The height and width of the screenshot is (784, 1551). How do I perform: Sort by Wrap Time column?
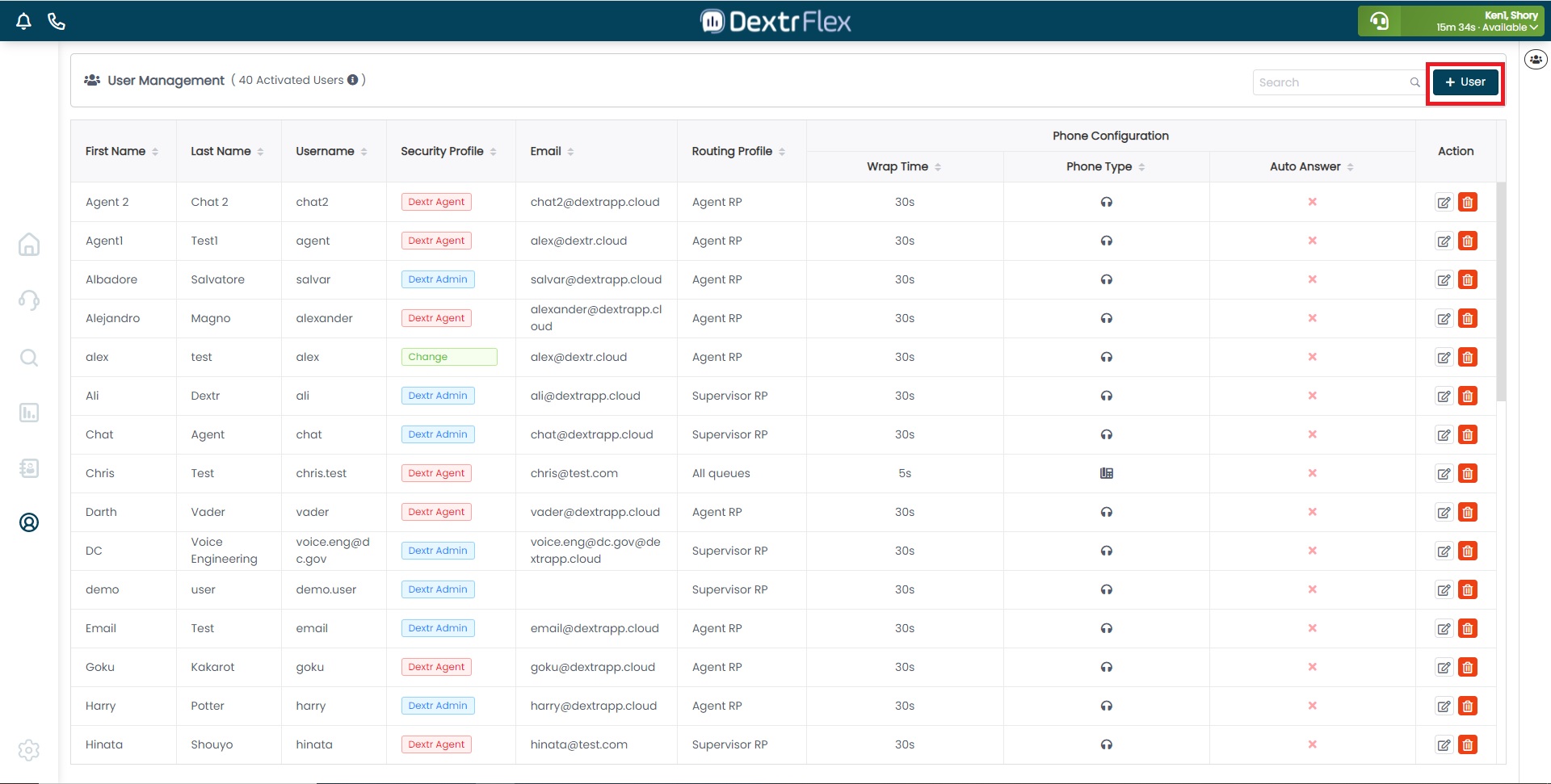click(x=938, y=167)
